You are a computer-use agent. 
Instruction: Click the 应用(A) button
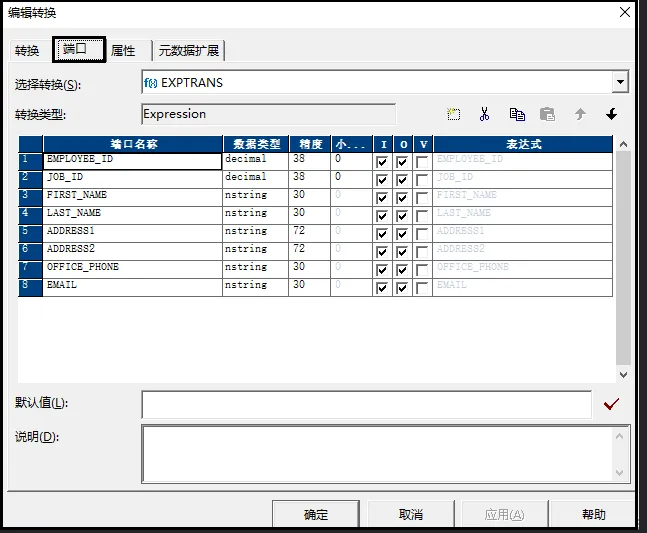(x=504, y=514)
